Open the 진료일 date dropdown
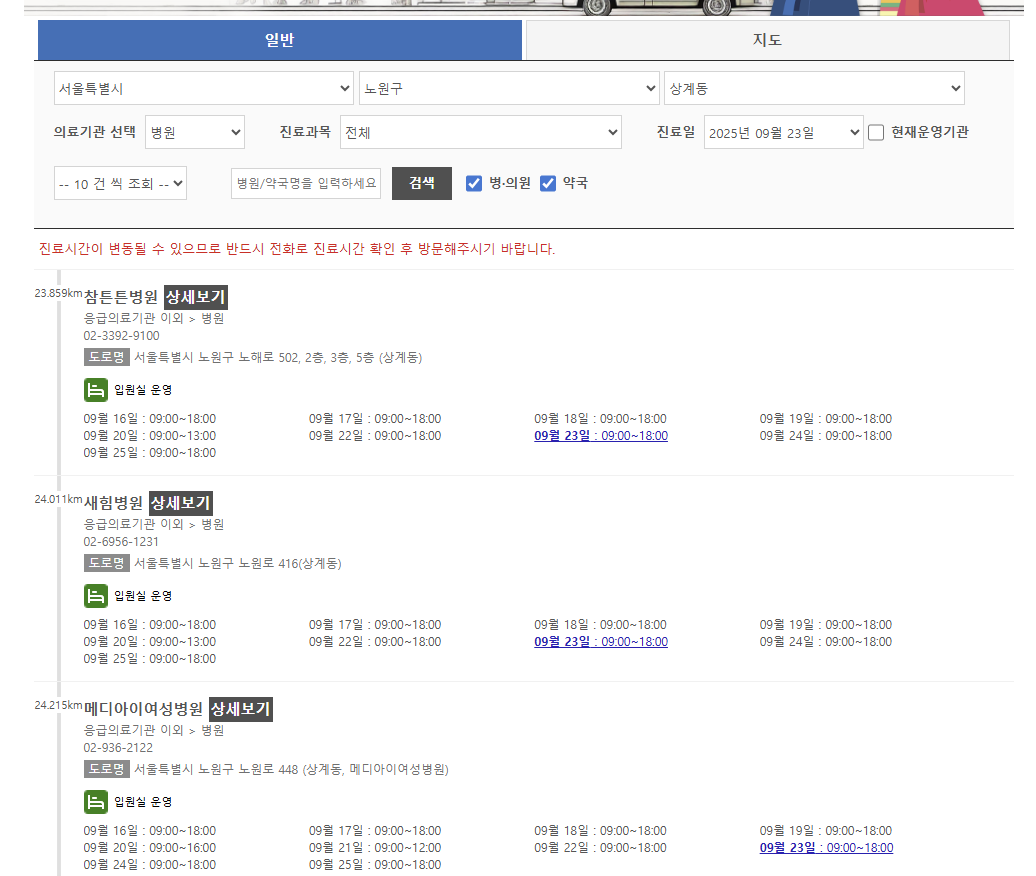1036x876 pixels. coord(784,131)
